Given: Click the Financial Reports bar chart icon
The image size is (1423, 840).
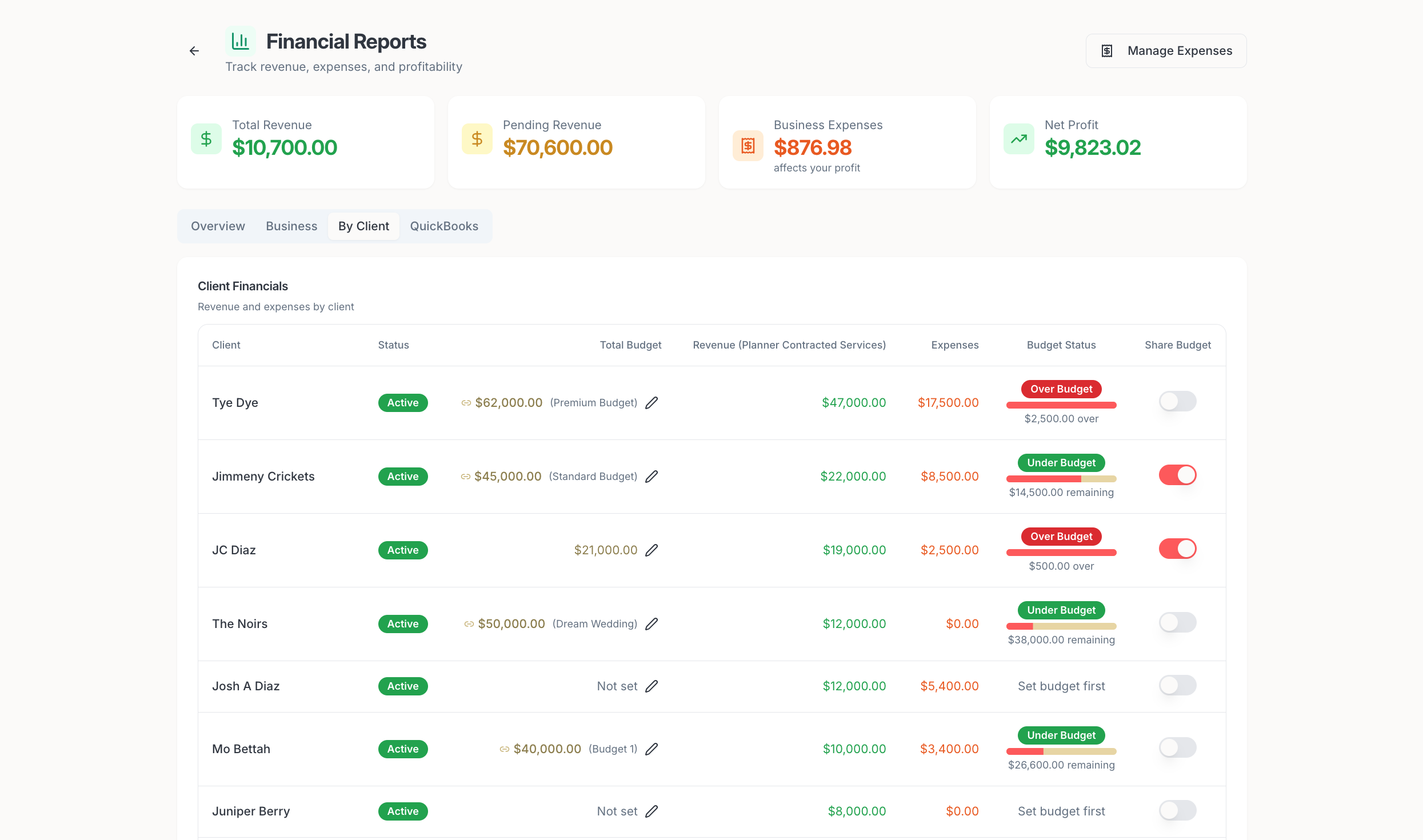Looking at the screenshot, I should 240,41.
